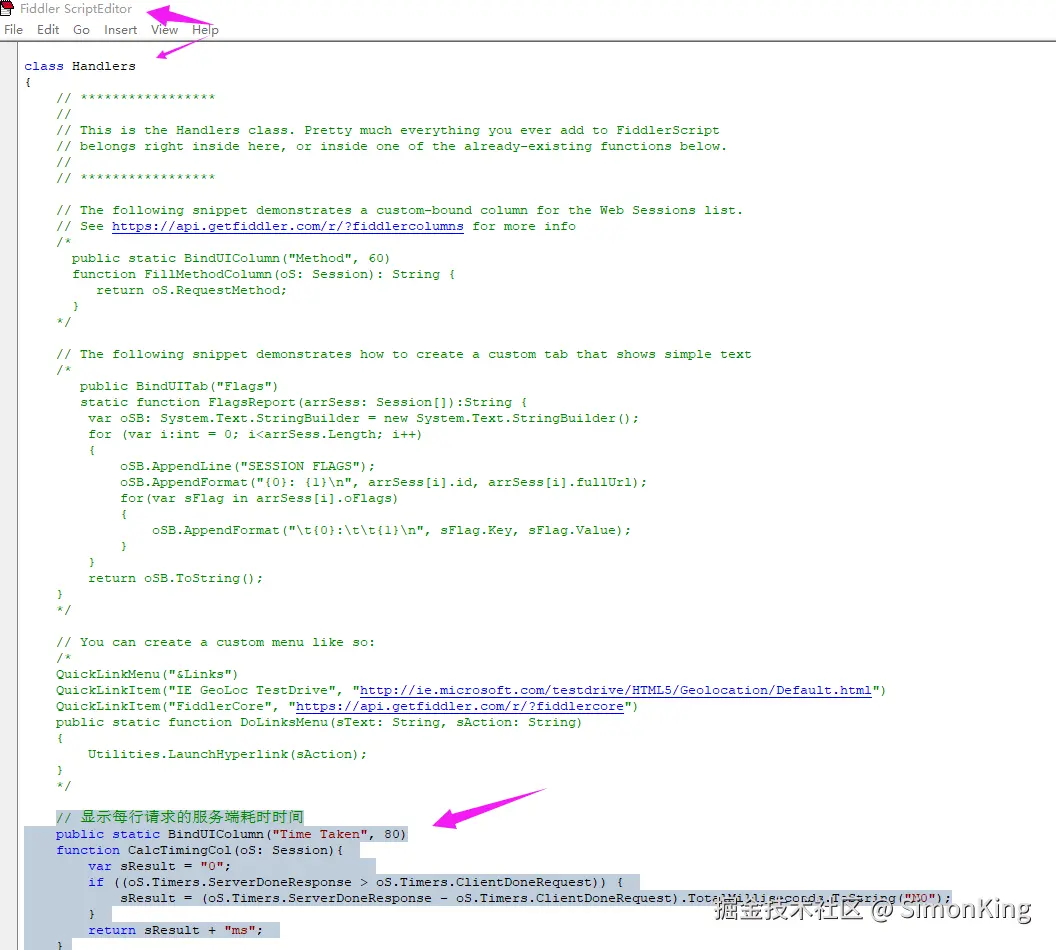Click the 'belongs right inside here' comment line
This screenshot has width=1056, height=950.
click(392, 146)
